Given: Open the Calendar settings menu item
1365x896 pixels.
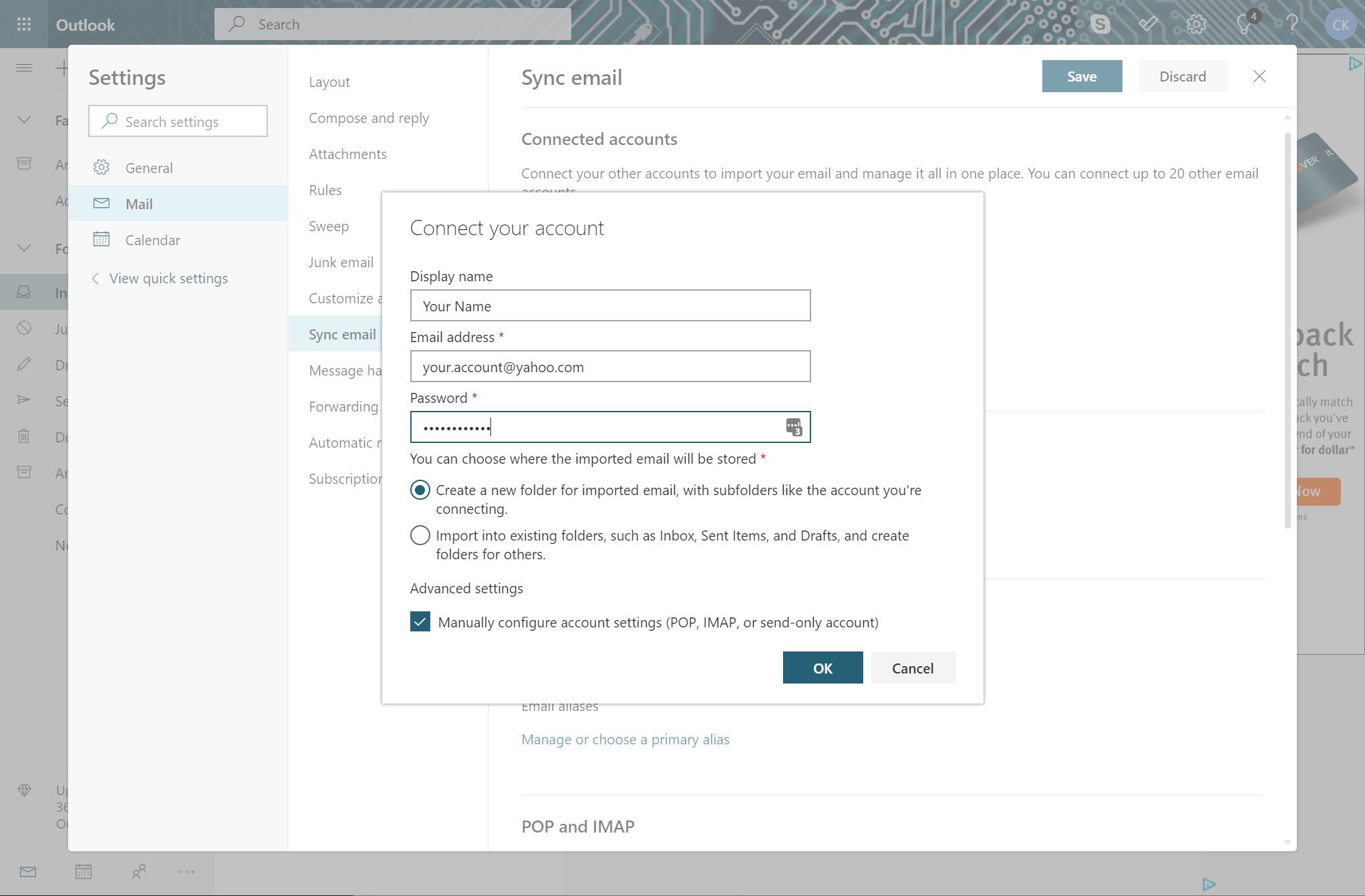Looking at the screenshot, I should (152, 239).
